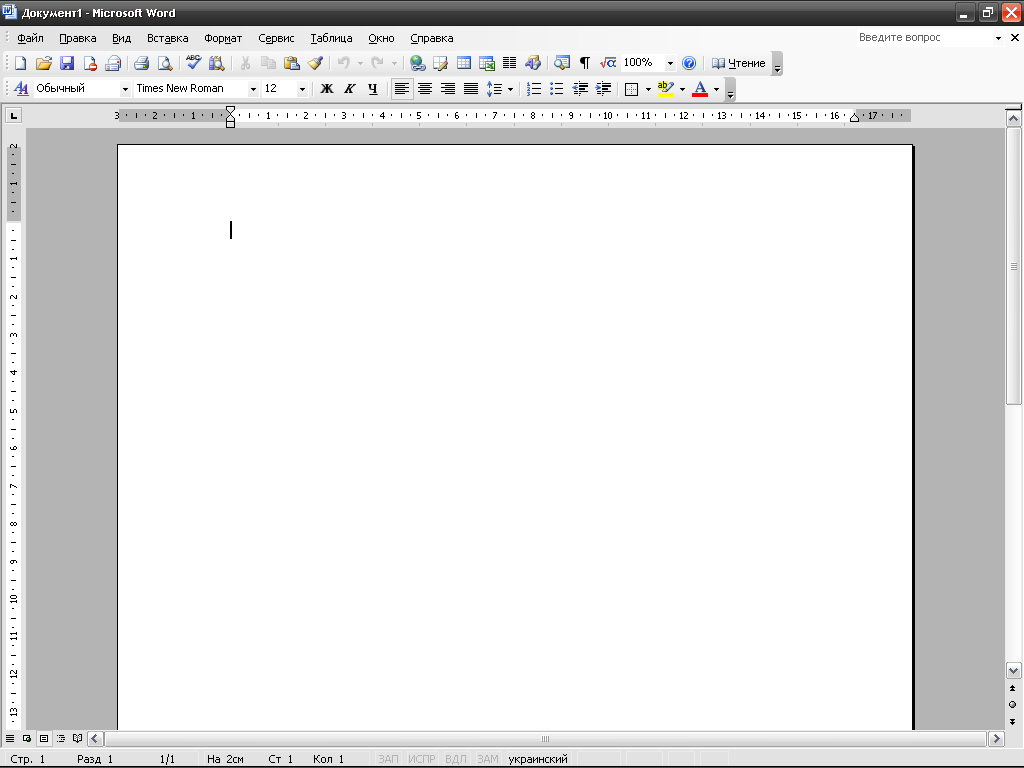Click the horizontal scrollbar right arrow

point(996,739)
